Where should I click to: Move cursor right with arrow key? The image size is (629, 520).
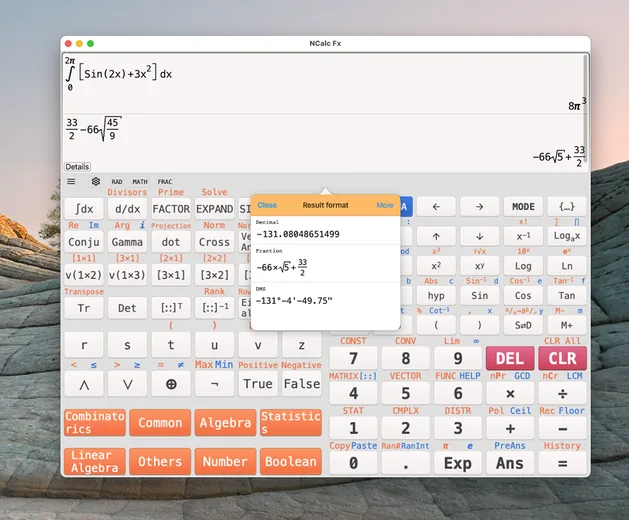tap(479, 207)
